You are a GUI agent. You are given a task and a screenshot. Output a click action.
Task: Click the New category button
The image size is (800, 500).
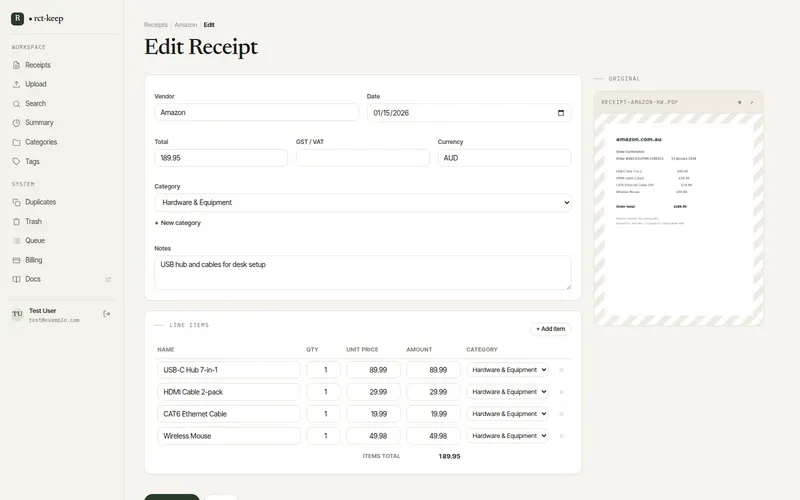coord(178,223)
